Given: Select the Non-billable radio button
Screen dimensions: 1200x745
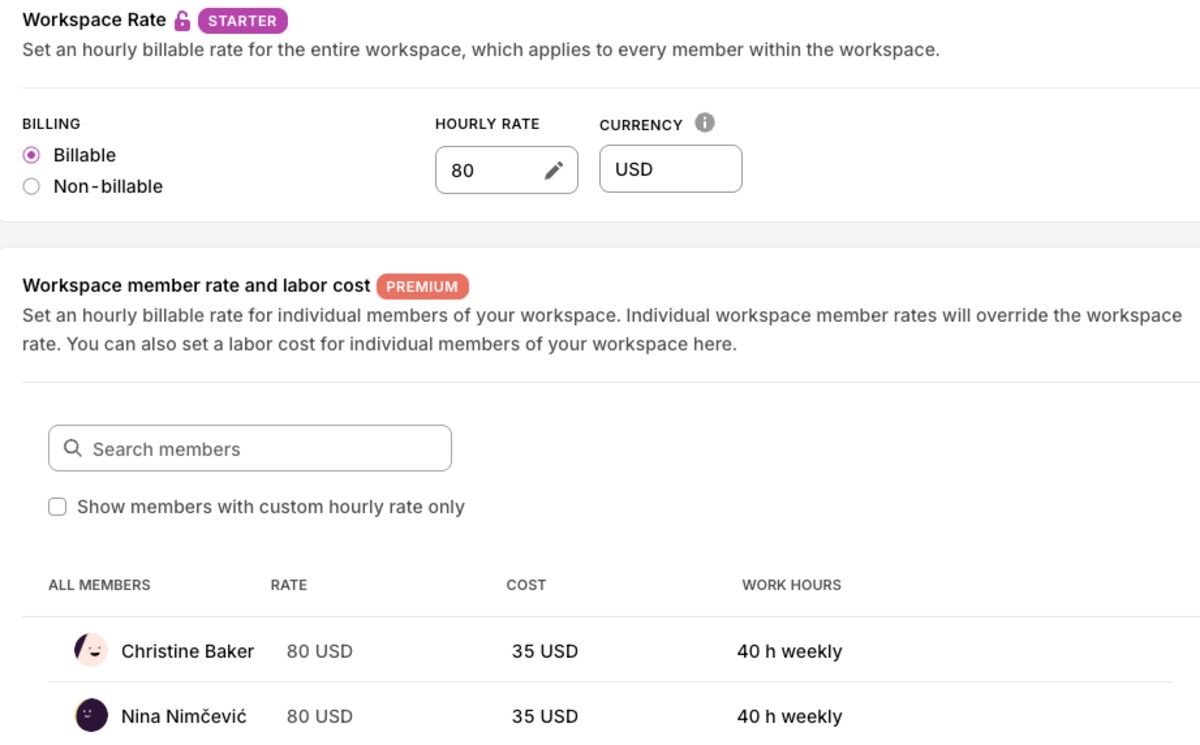Looking at the screenshot, I should (30, 186).
